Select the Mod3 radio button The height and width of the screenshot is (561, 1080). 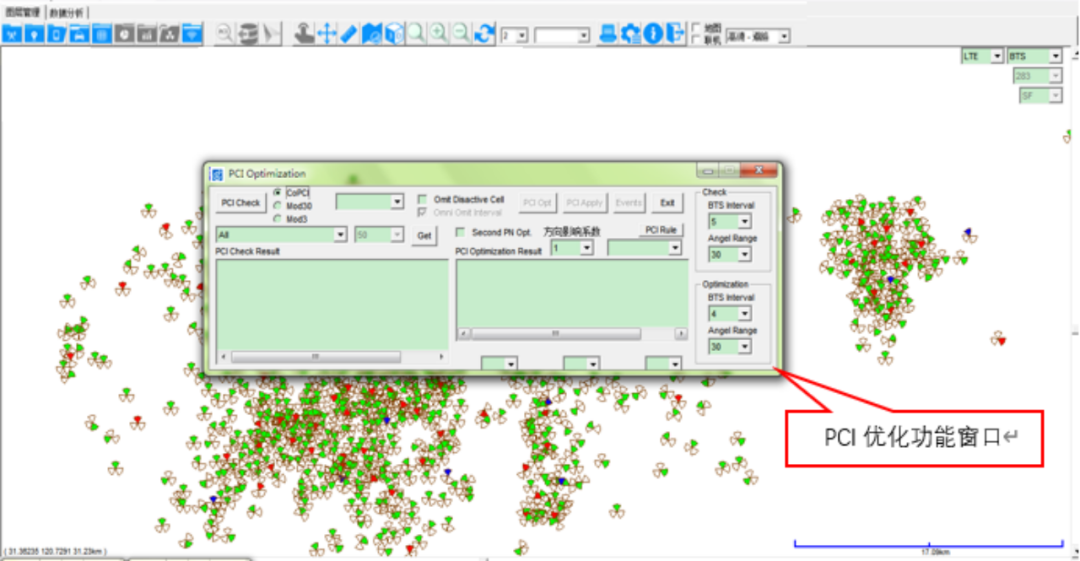278,219
